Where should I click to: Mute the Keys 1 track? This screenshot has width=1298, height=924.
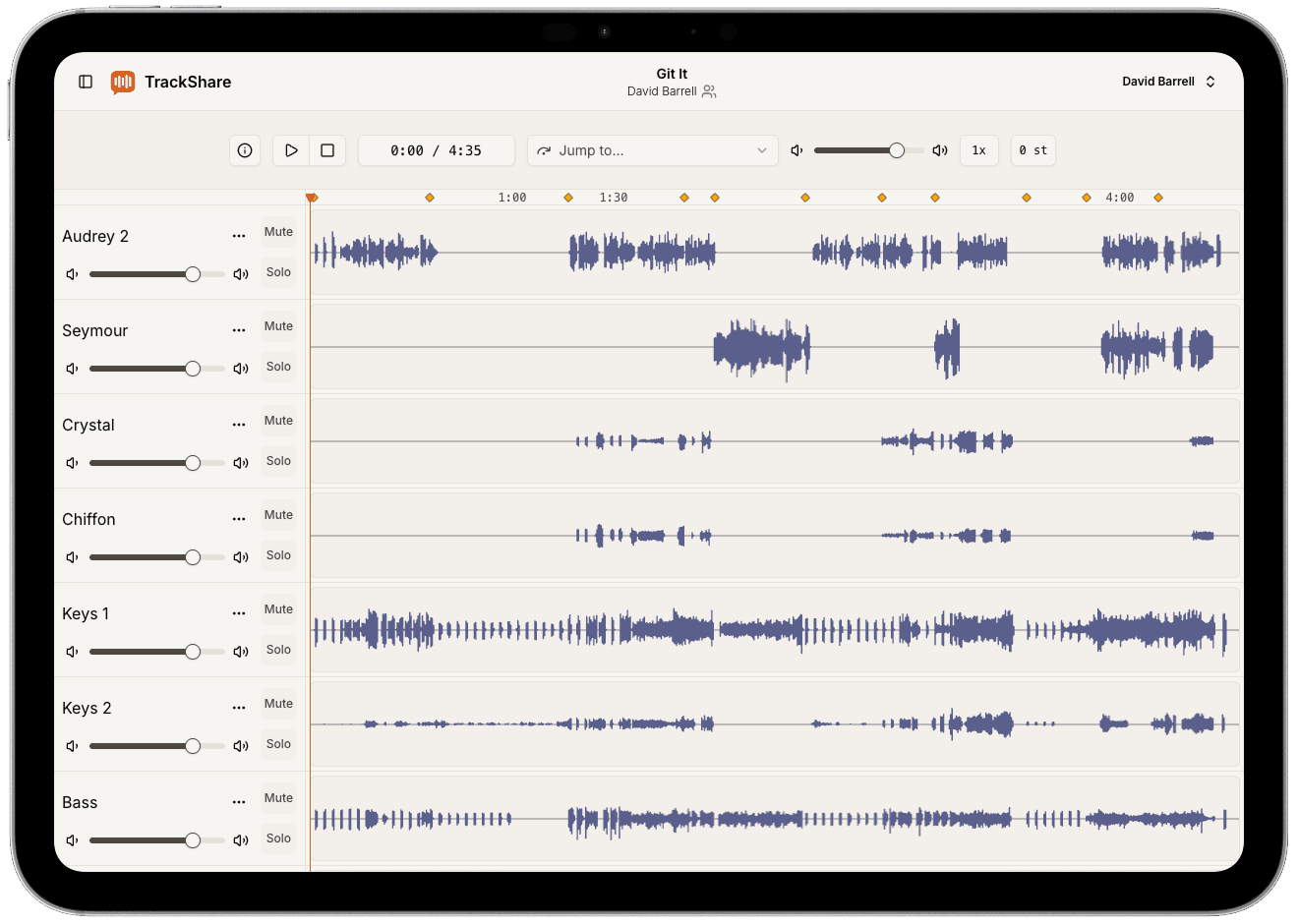coord(278,609)
